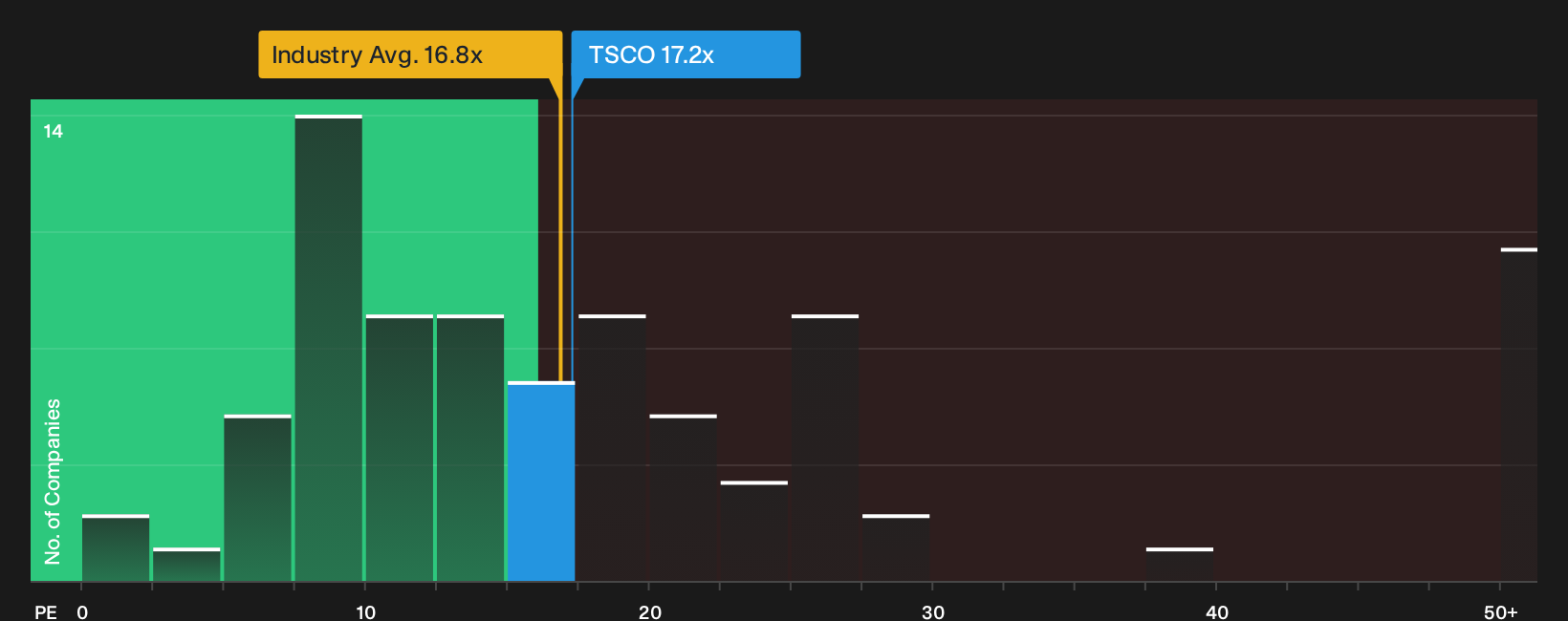Click the short bar just before PE 30

click(896, 547)
